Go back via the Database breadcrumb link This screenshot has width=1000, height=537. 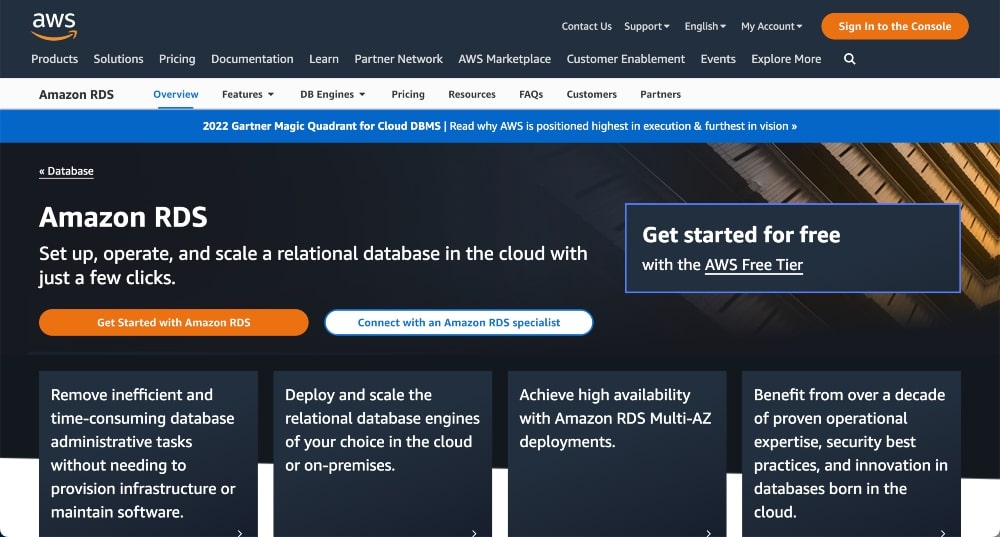(x=67, y=171)
